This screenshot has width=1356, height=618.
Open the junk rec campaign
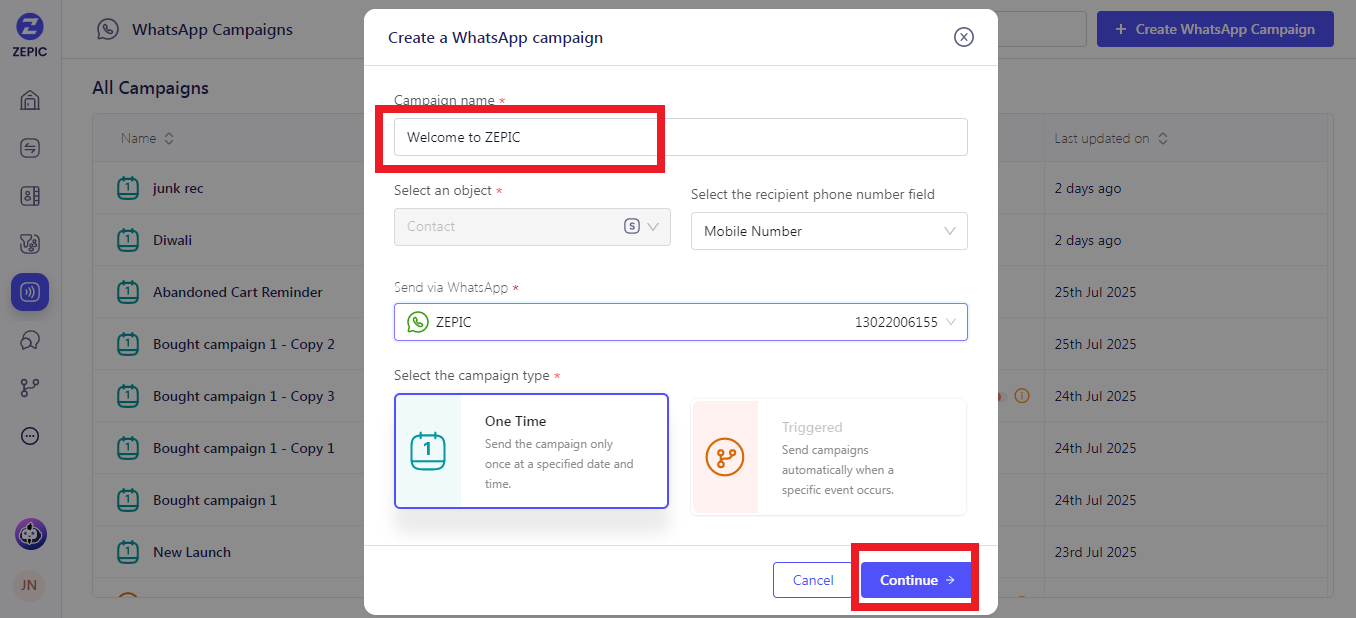point(178,188)
